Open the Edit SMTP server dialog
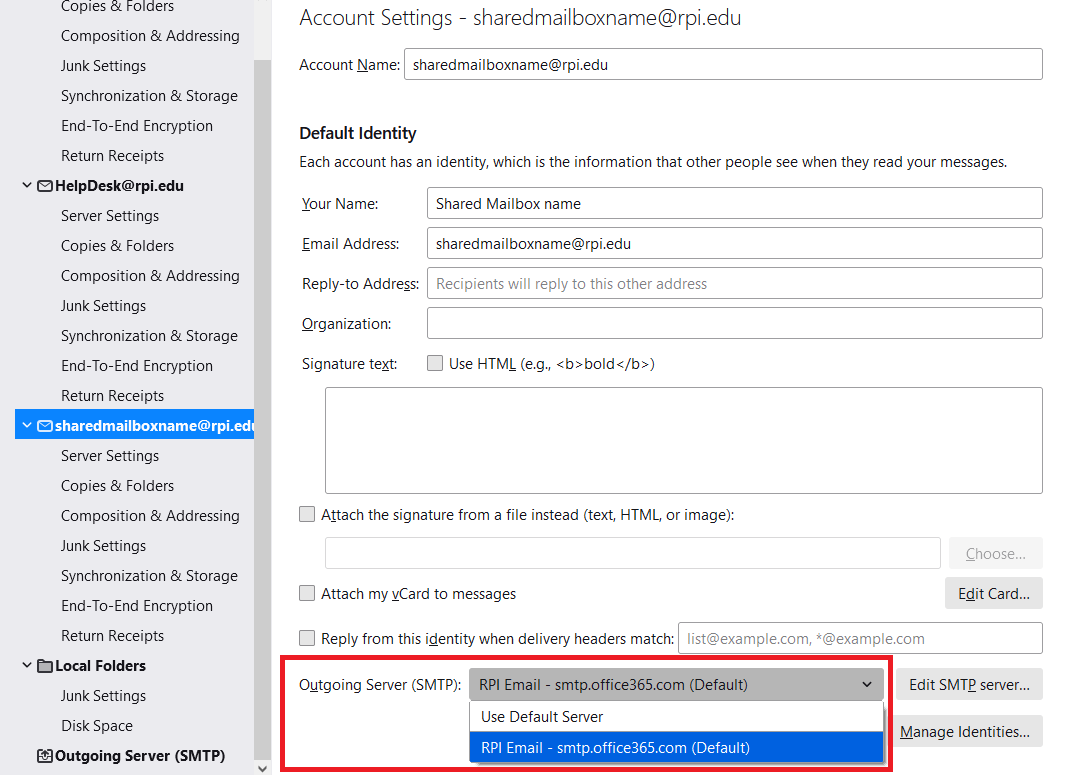Viewport: 1065px width, 775px height. (969, 685)
